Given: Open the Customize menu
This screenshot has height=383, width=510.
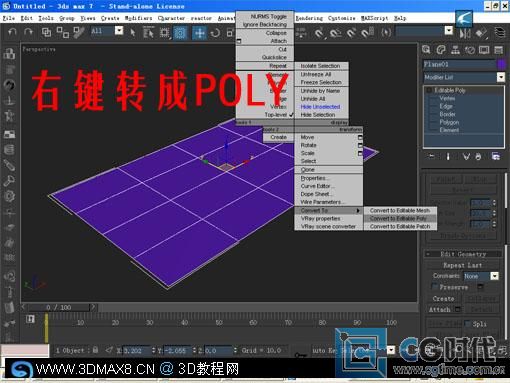Looking at the screenshot, I should click(341, 18).
